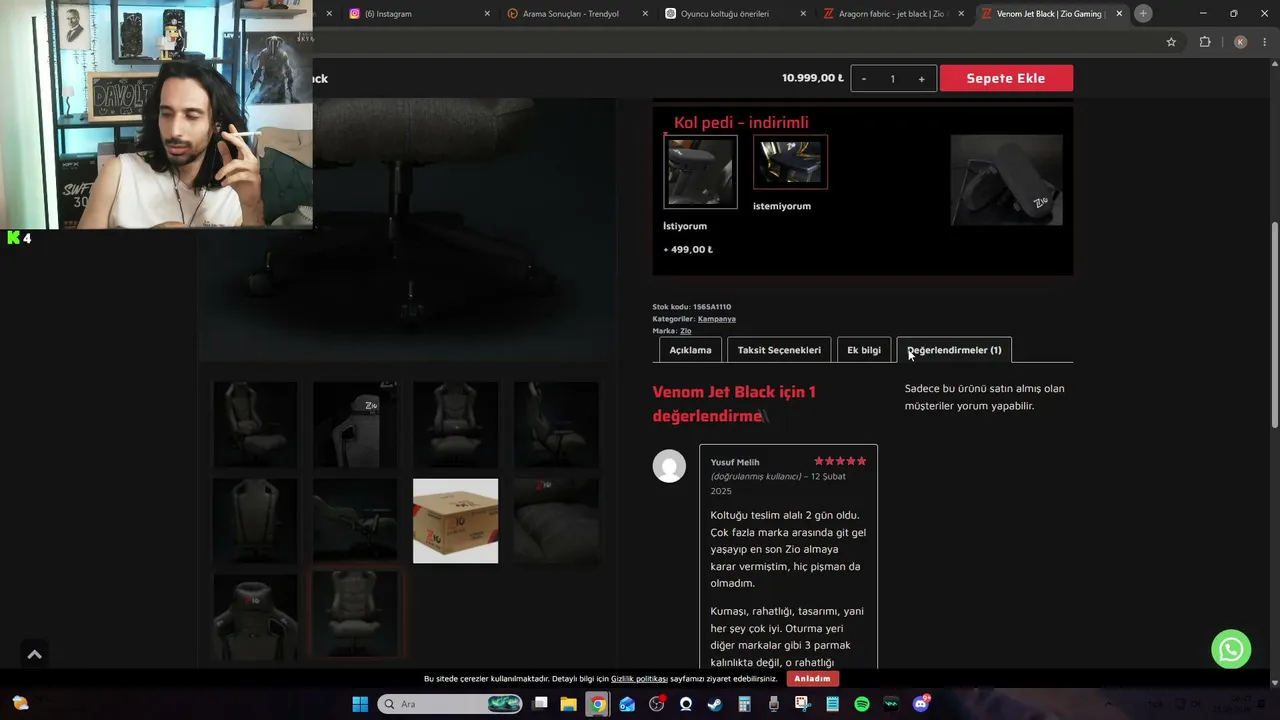Viewport: 1280px width, 720px height.
Task: Click the page vertical scrollbar
Action: coord(1274,325)
